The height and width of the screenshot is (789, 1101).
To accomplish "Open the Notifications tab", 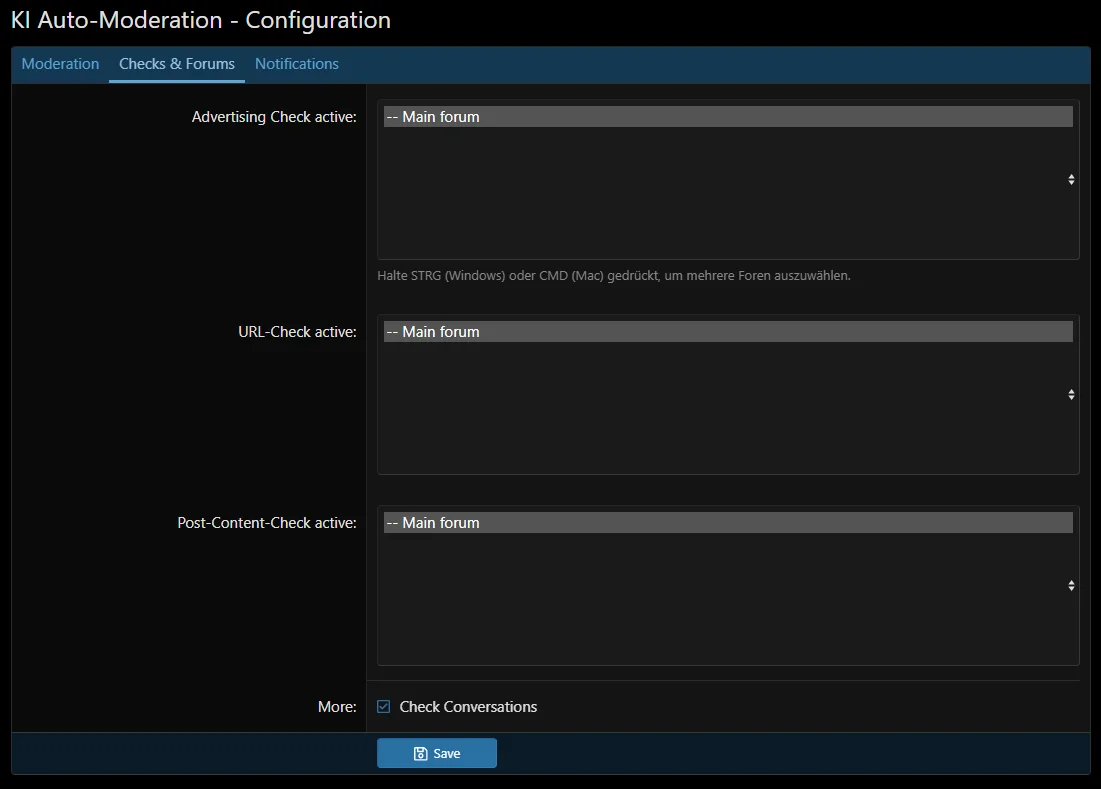I will coord(296,64).
